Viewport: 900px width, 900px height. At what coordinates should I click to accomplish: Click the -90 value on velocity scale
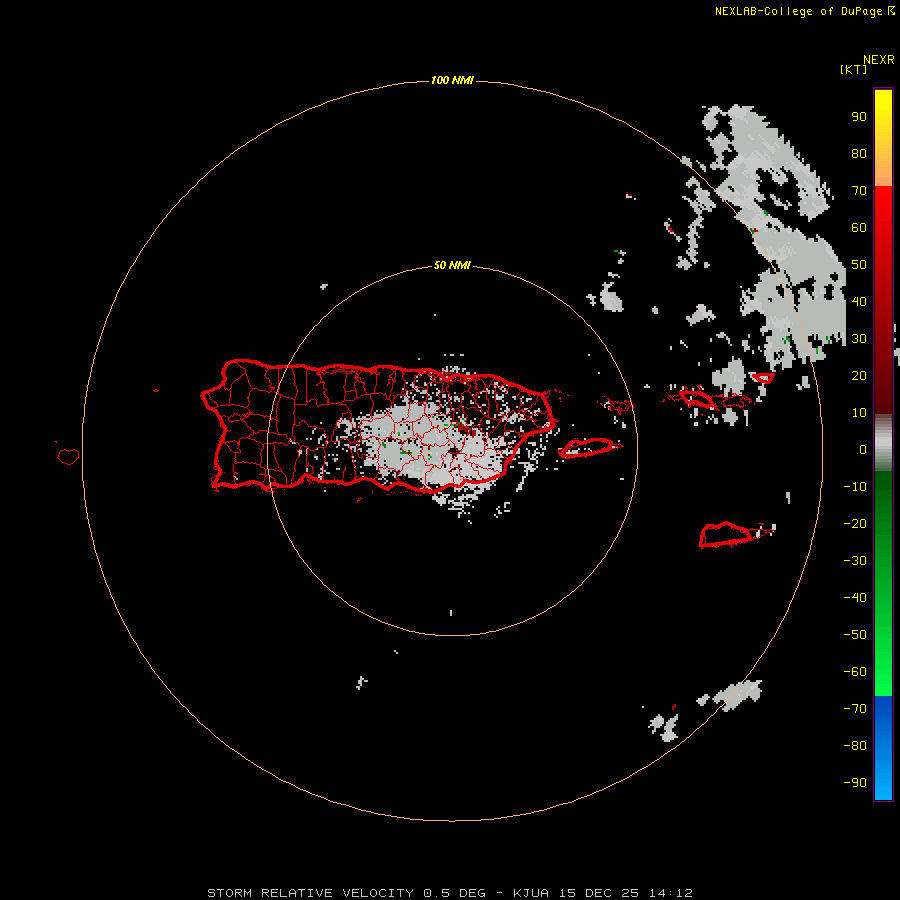855,782
